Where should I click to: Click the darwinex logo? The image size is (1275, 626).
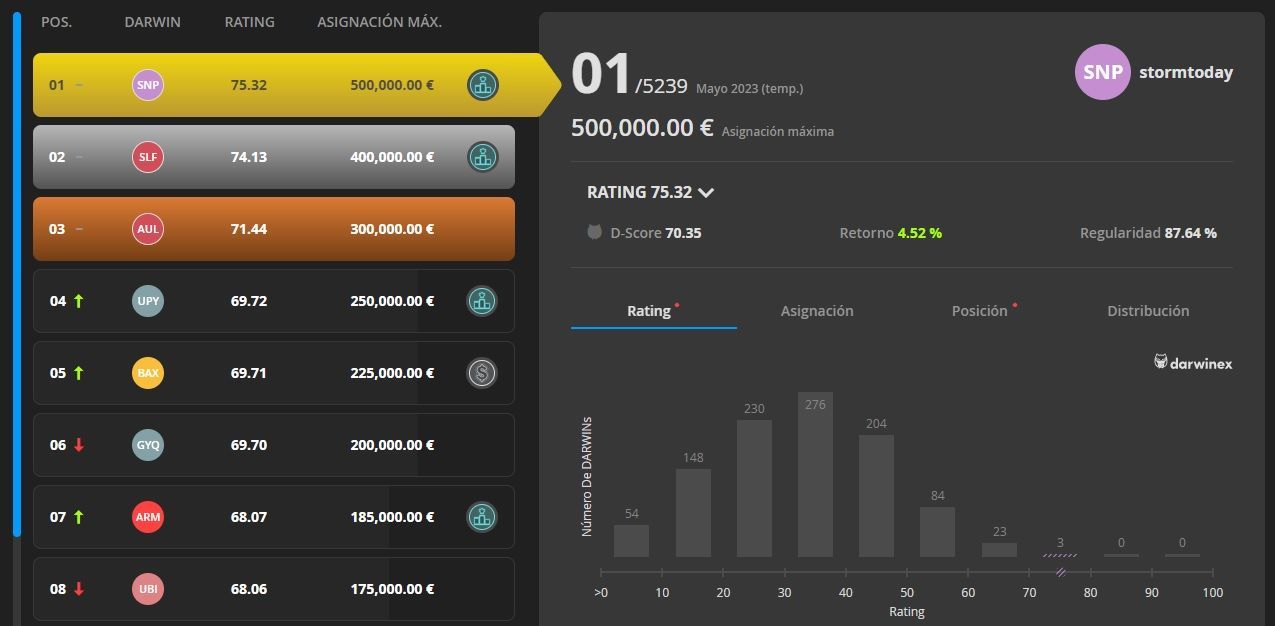pyautogui.click(x=1193, y=363)
